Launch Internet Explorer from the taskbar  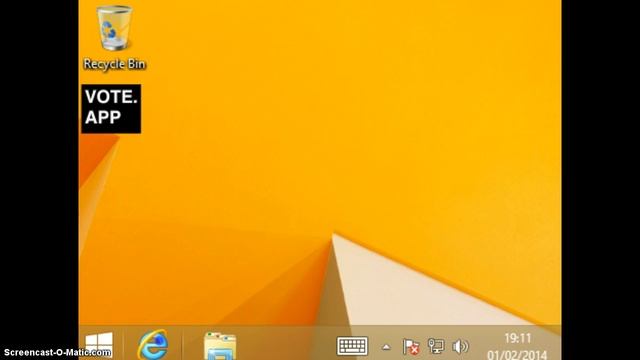pyautogui.click(x=153, y=345)
